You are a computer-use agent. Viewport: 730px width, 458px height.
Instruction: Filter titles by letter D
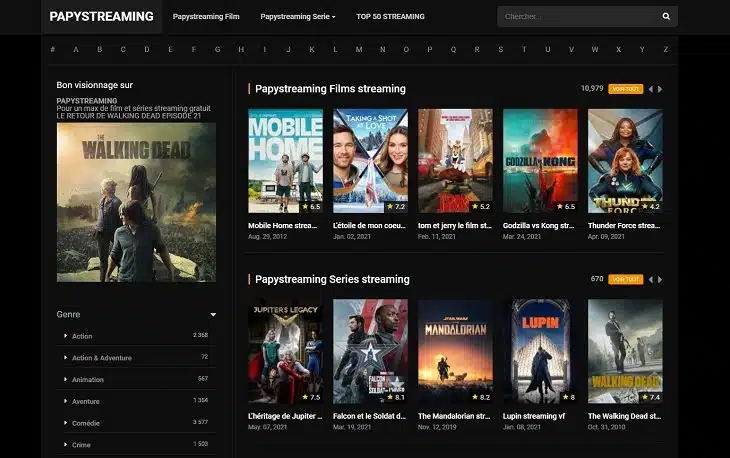(x=147, y=49)
